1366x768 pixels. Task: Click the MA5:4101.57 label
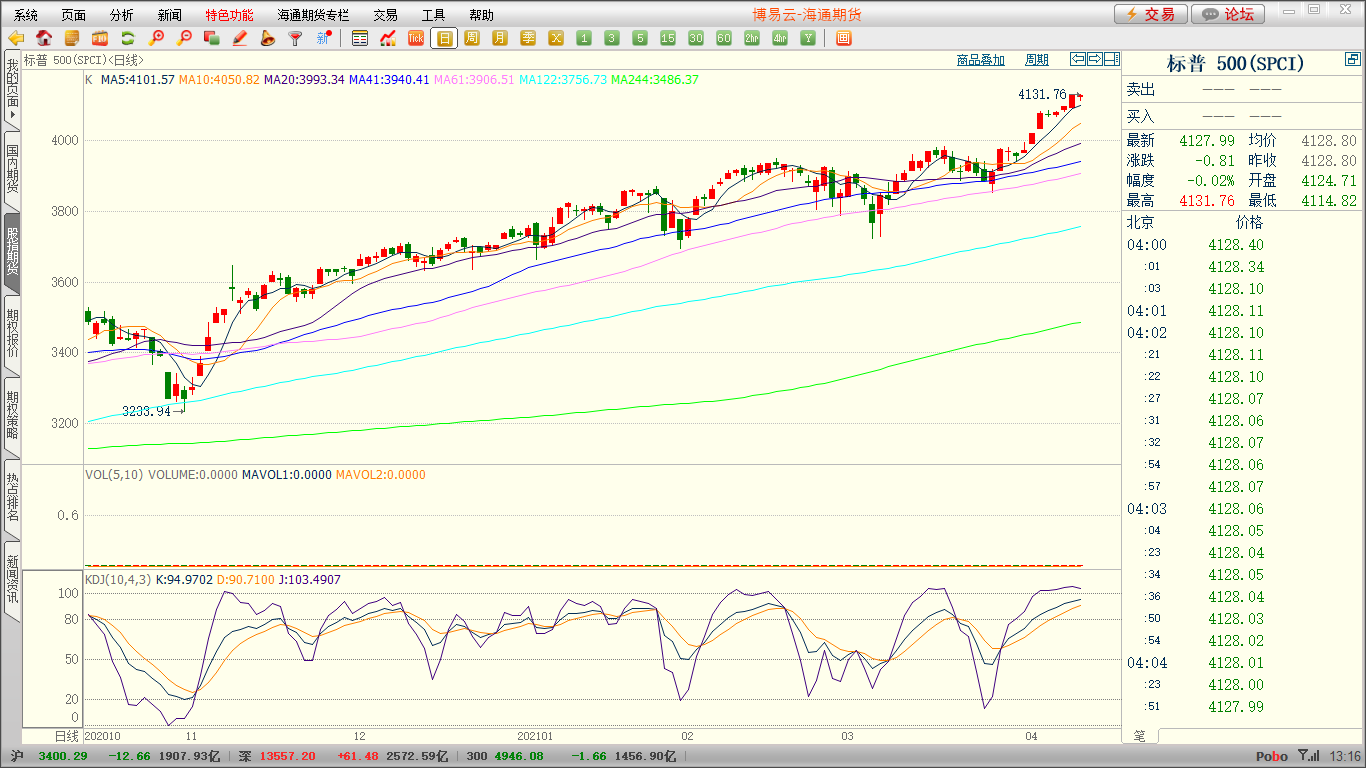[x=138, y=79]
